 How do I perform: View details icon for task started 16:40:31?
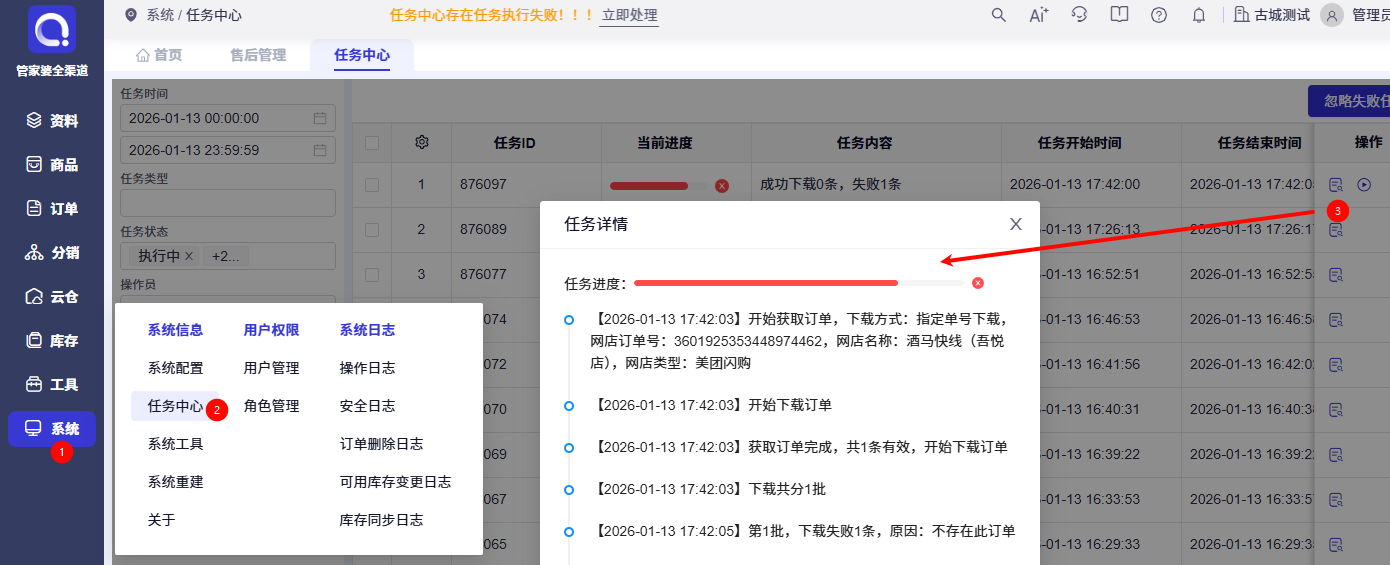coord(1335,410)
